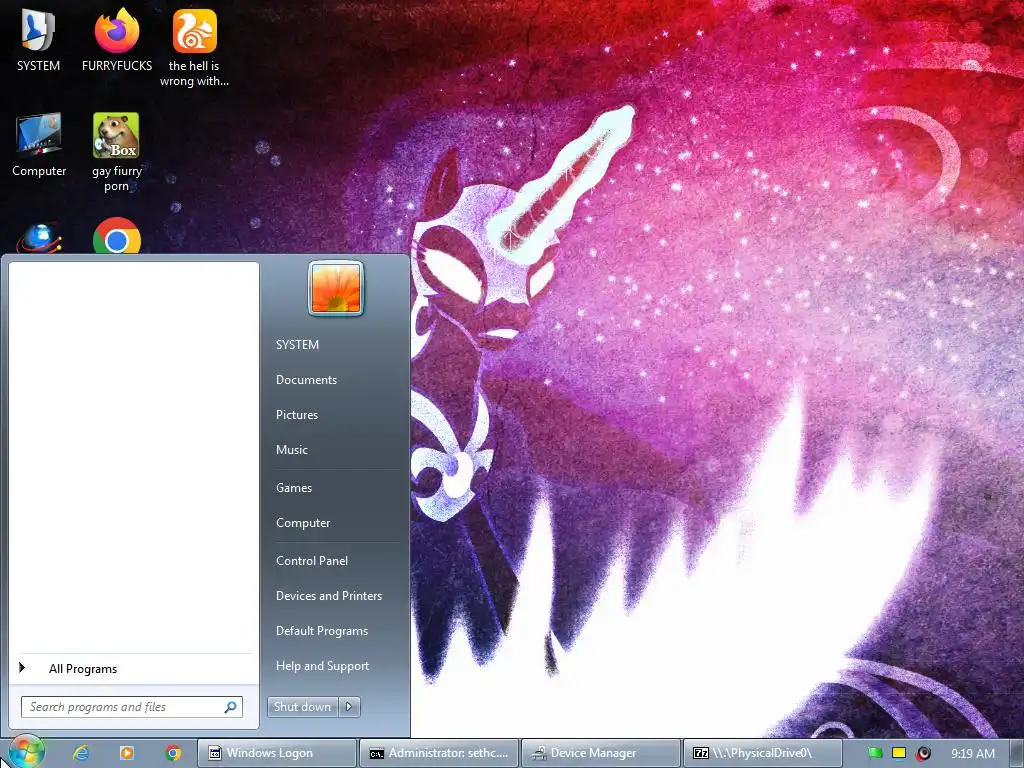Open the 9:19 AM clock
Screen dimensions: 1024x768
pyautogui.click(x=972, y=754)
